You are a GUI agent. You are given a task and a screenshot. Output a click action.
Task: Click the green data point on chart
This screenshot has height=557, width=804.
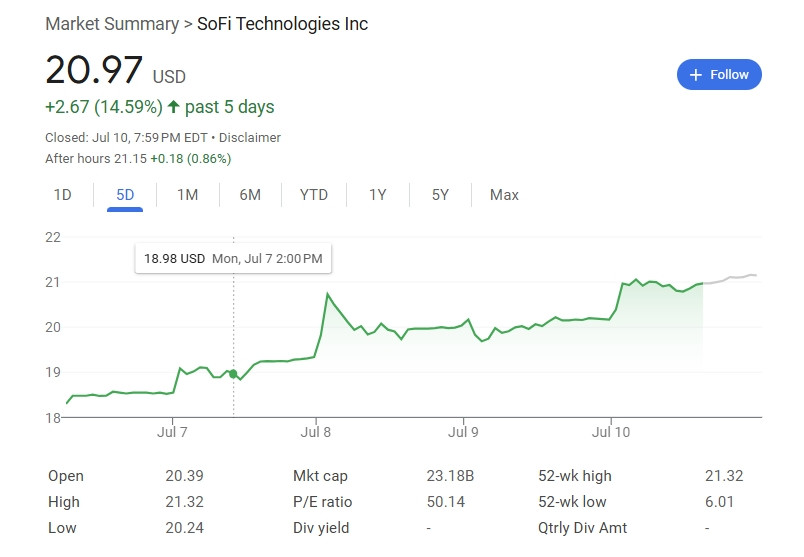(233, 374)
